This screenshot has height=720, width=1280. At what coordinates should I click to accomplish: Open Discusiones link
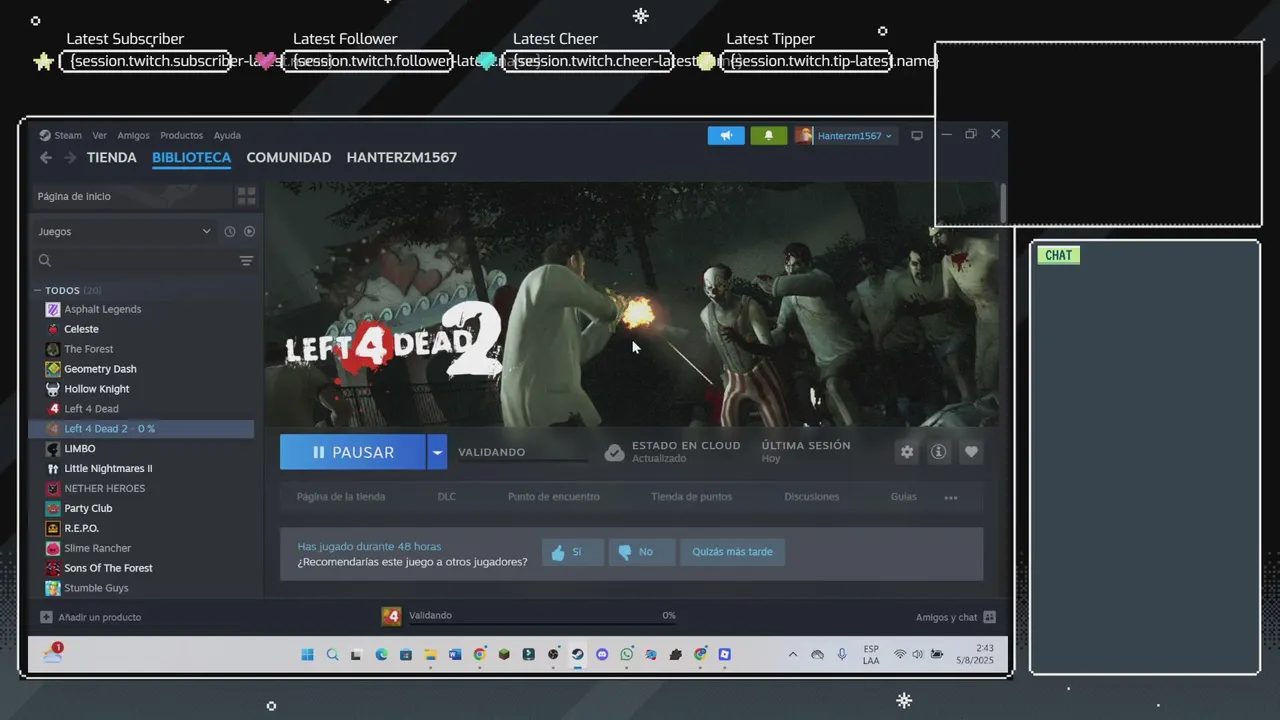click(811, 497)
